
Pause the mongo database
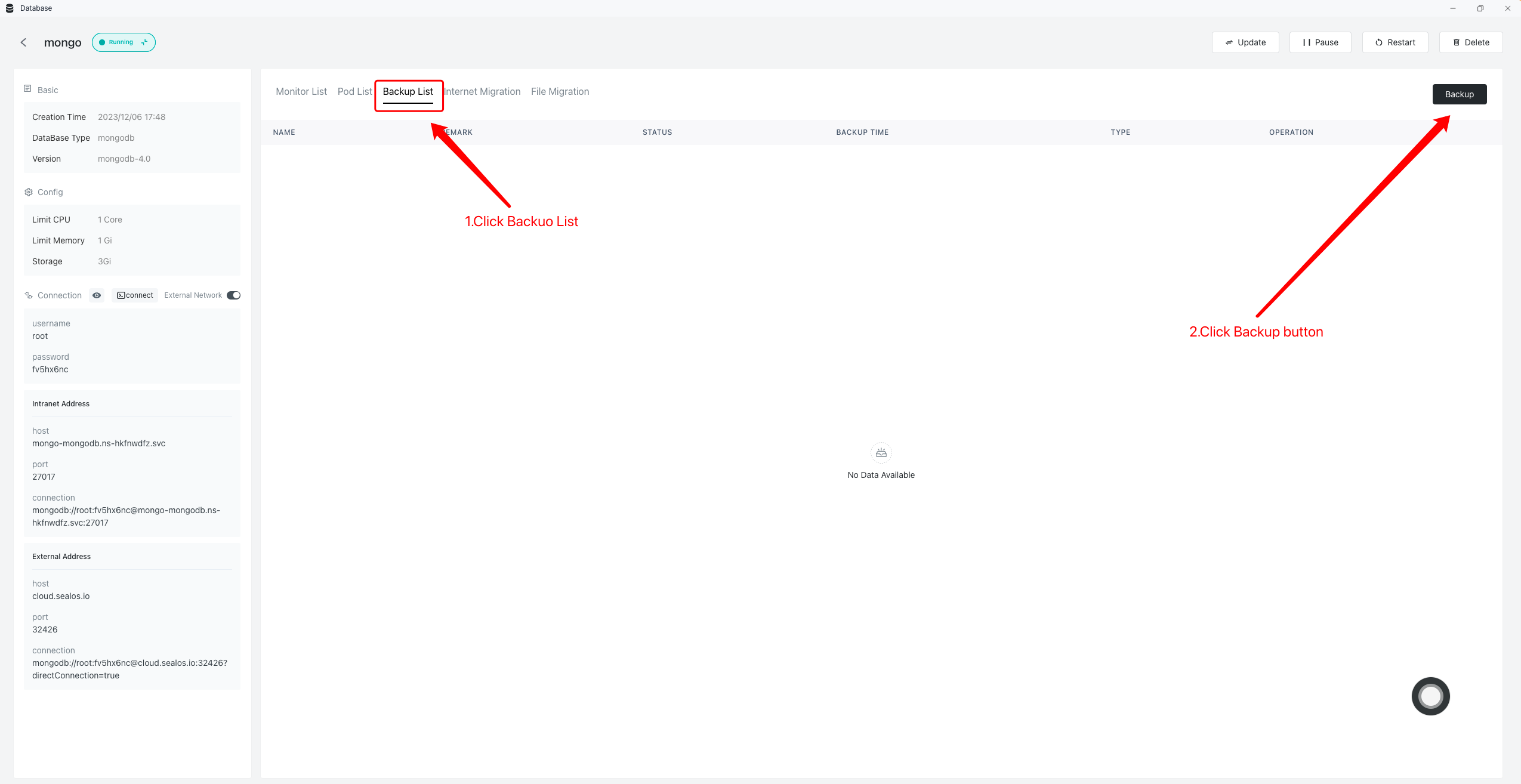[x=1320, y=42]
